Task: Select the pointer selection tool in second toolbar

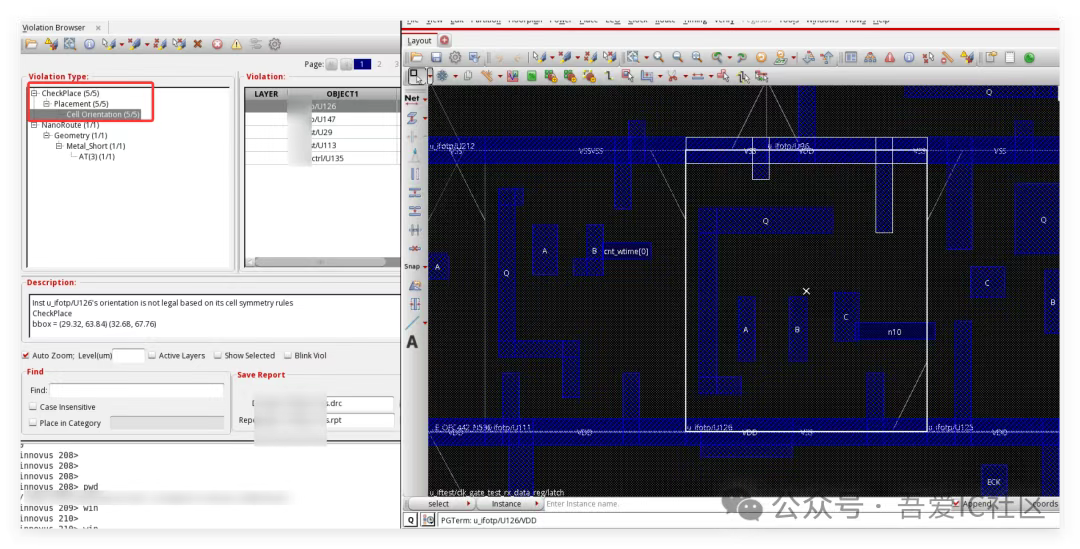Action: pos(415,76)
